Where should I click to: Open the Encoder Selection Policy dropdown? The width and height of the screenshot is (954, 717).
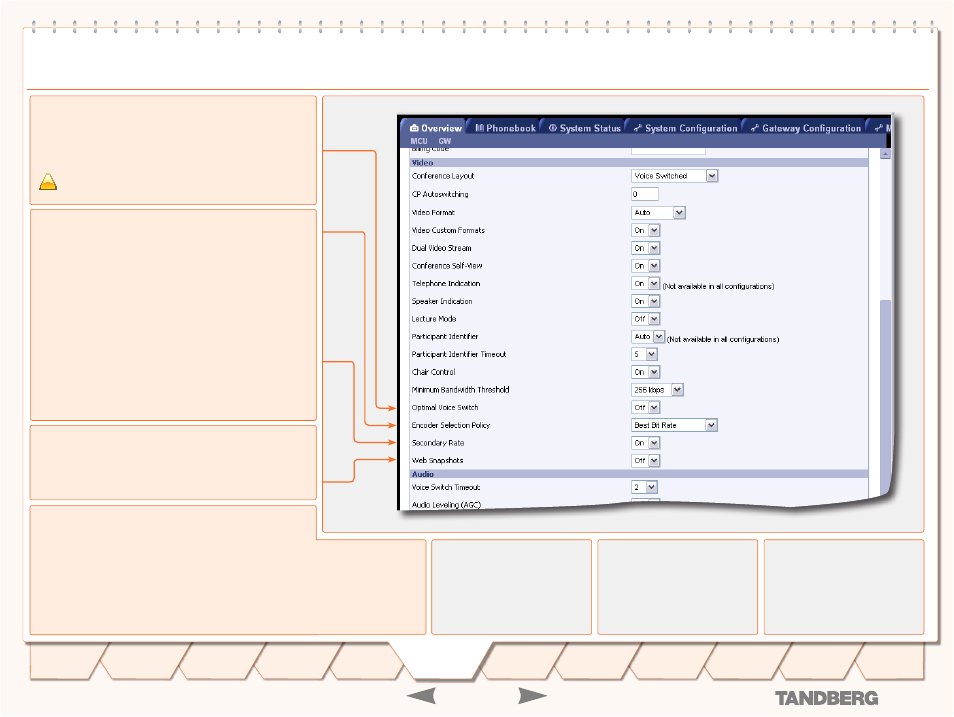pyautogui.click(x=675, y=425)
